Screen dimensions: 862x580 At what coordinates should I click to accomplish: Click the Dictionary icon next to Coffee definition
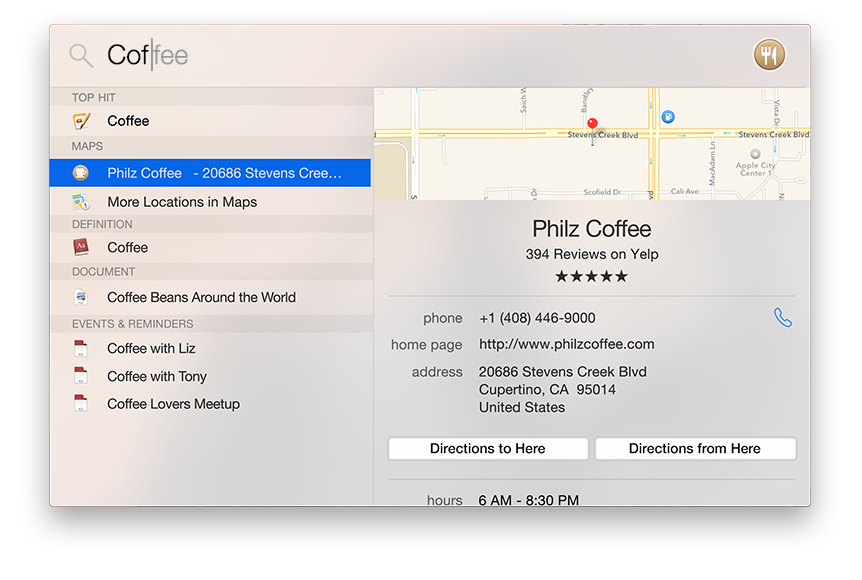click(x=81, y=247)
